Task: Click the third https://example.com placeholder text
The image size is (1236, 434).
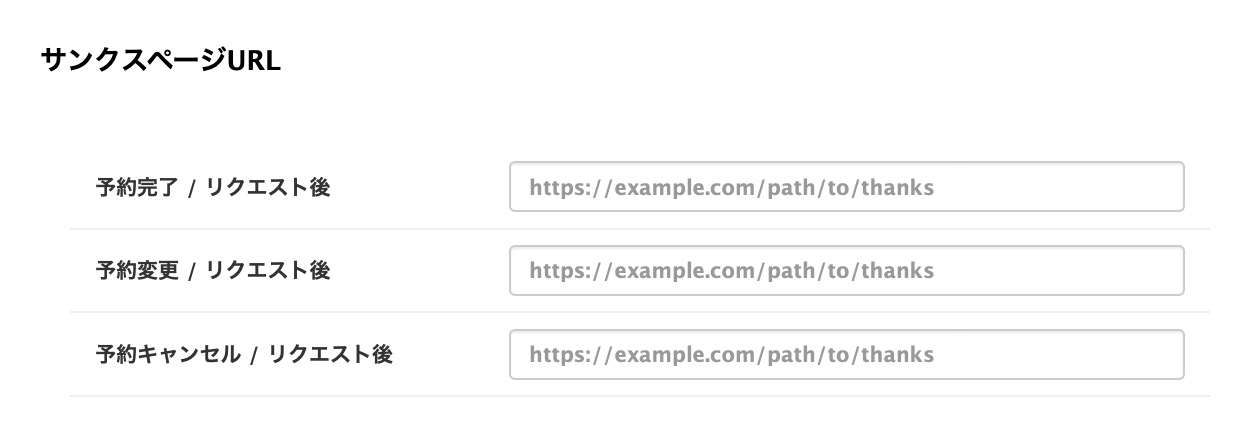Action: [731, 355]
